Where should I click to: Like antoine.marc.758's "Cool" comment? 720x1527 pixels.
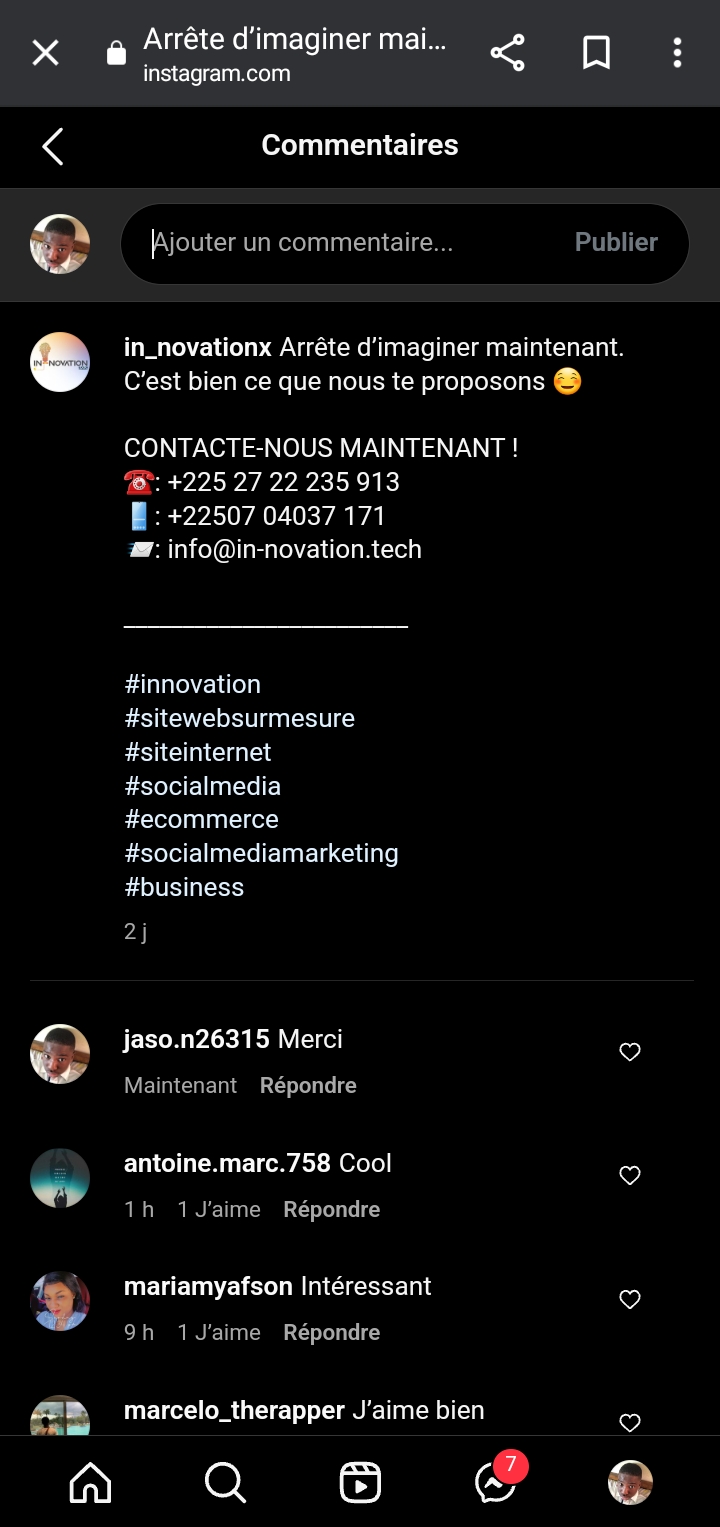(x=630, y=1176)
